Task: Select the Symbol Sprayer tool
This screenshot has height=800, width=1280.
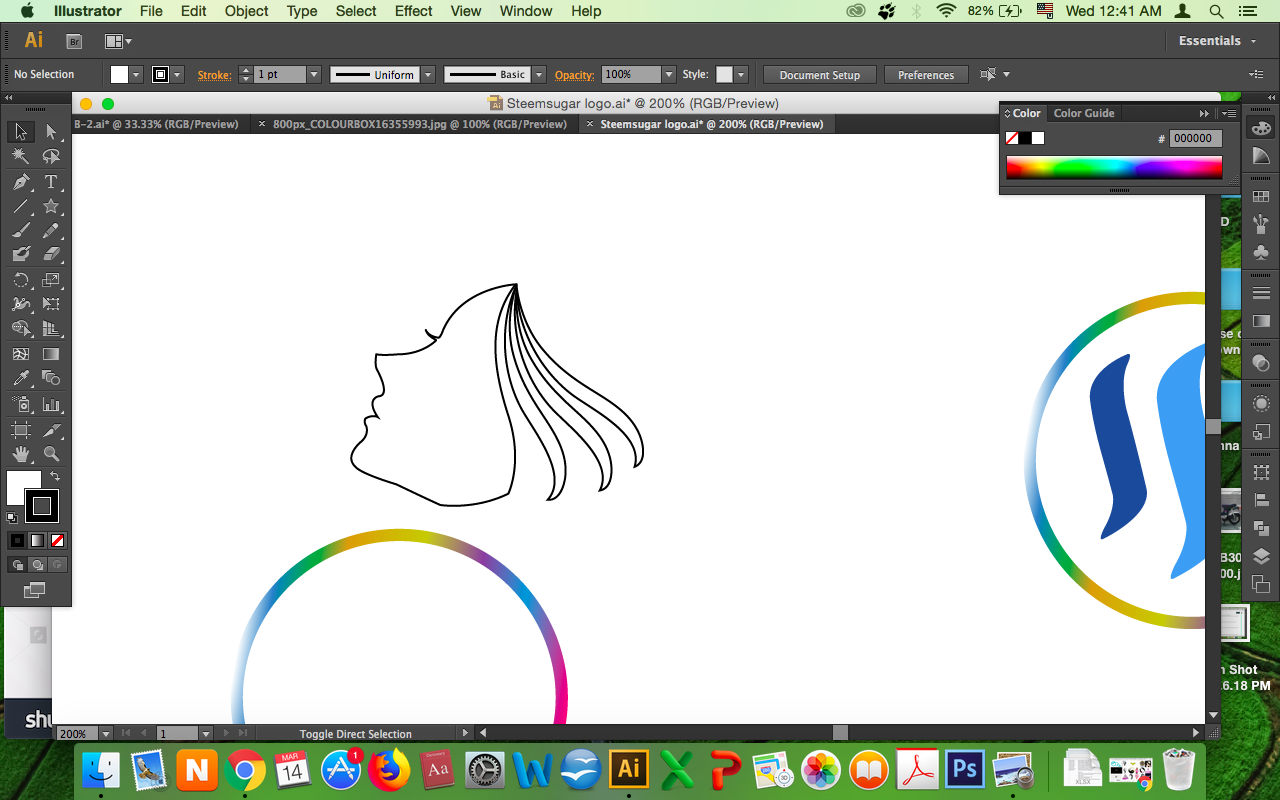Action: [21, 405]
